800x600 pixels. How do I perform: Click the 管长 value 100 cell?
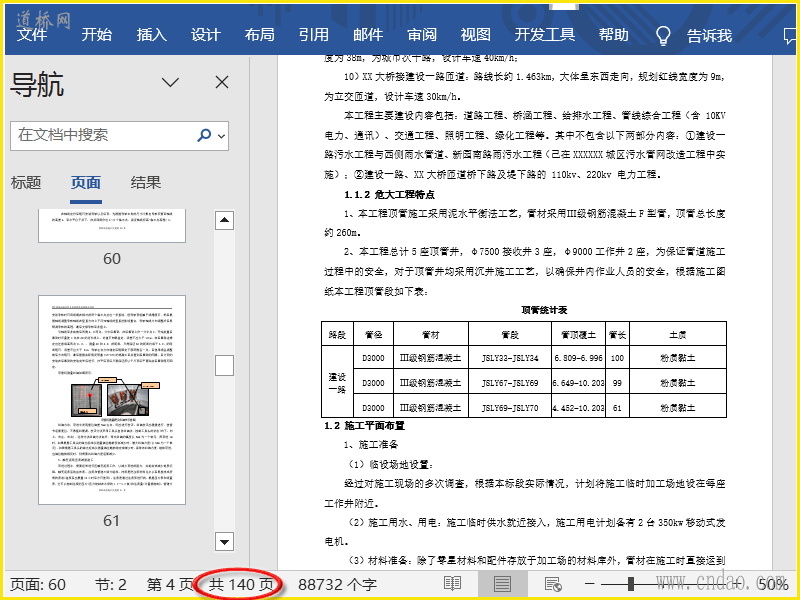click(617, 358)
